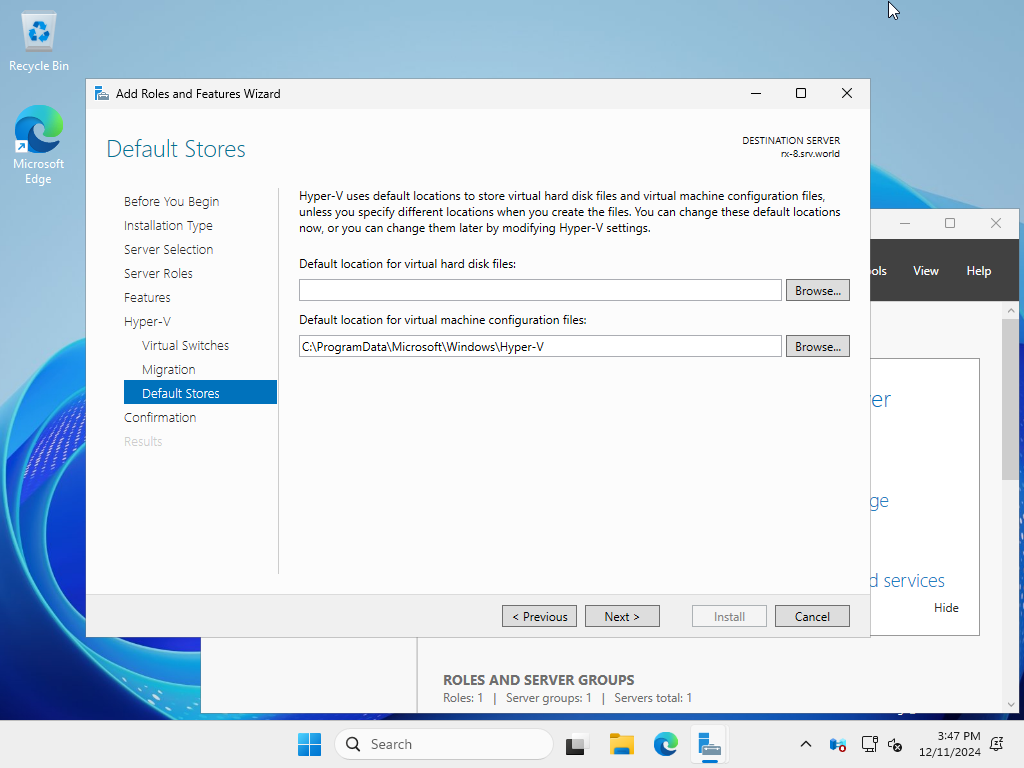This screenshot has height=768, width=1024.
Task: Launch Microsoft Edge from the desktop
Action: point(38,130)
